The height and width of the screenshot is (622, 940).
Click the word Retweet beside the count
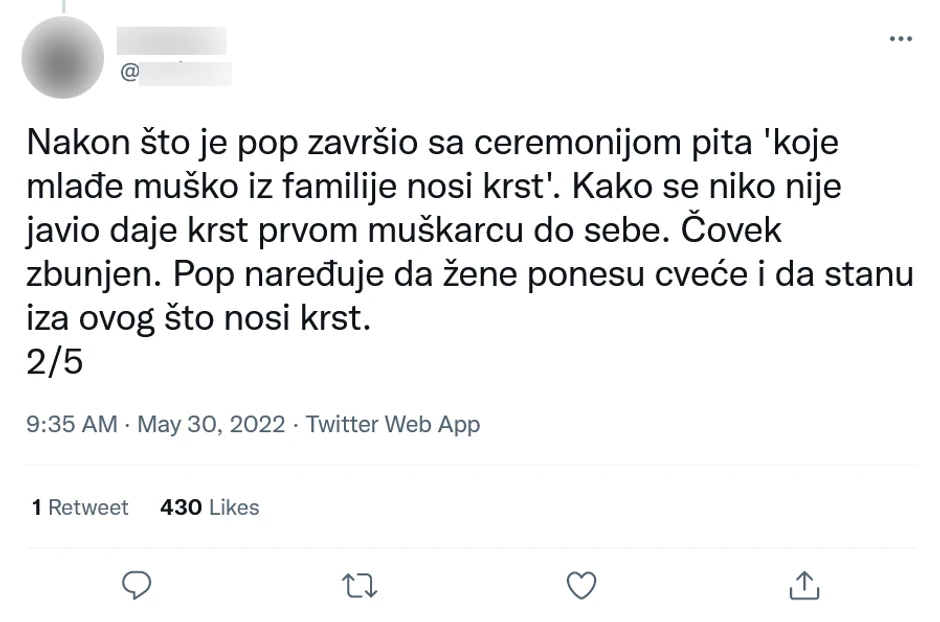(88, 507)
